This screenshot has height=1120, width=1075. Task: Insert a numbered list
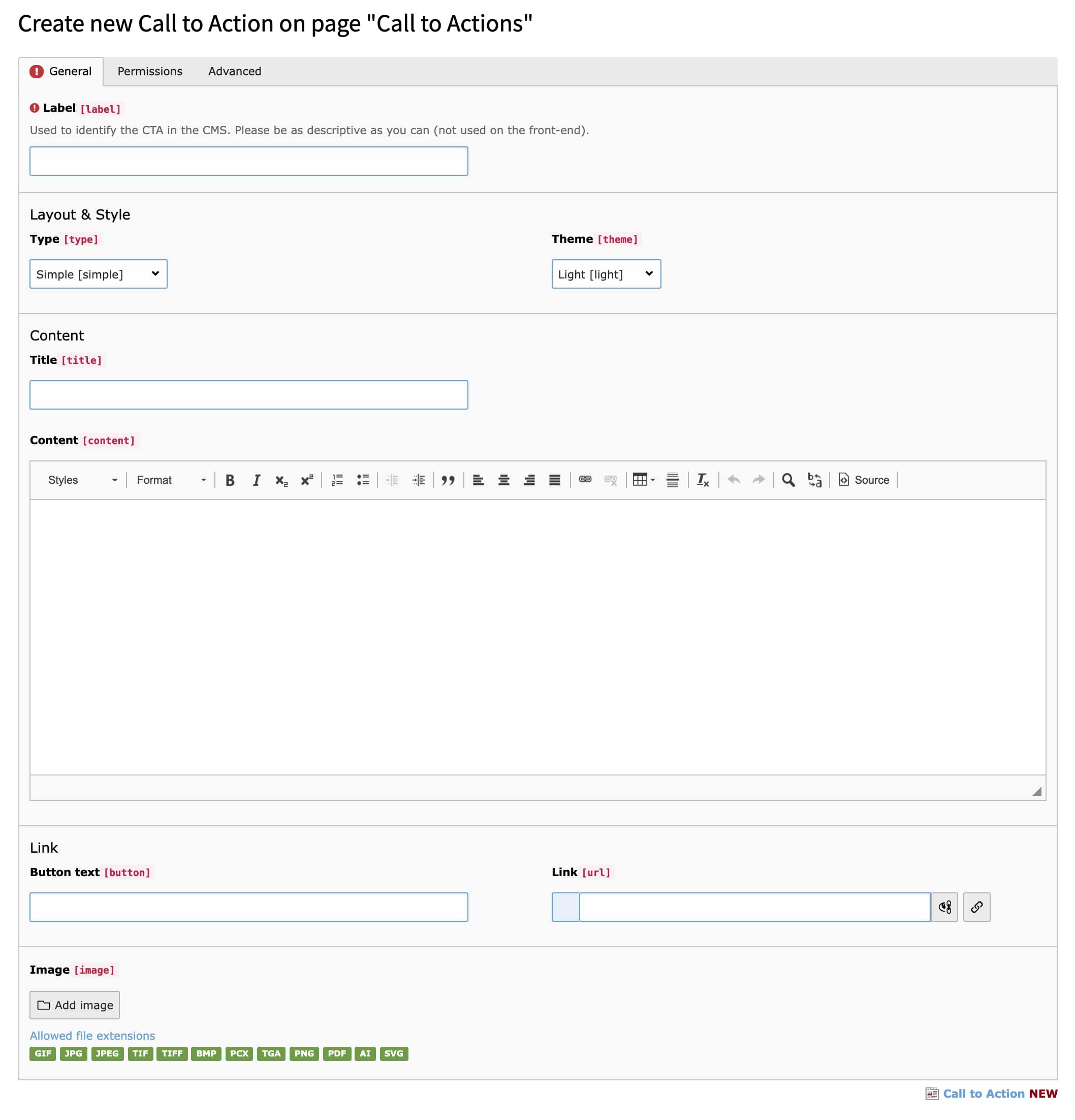tap(337, 480)
